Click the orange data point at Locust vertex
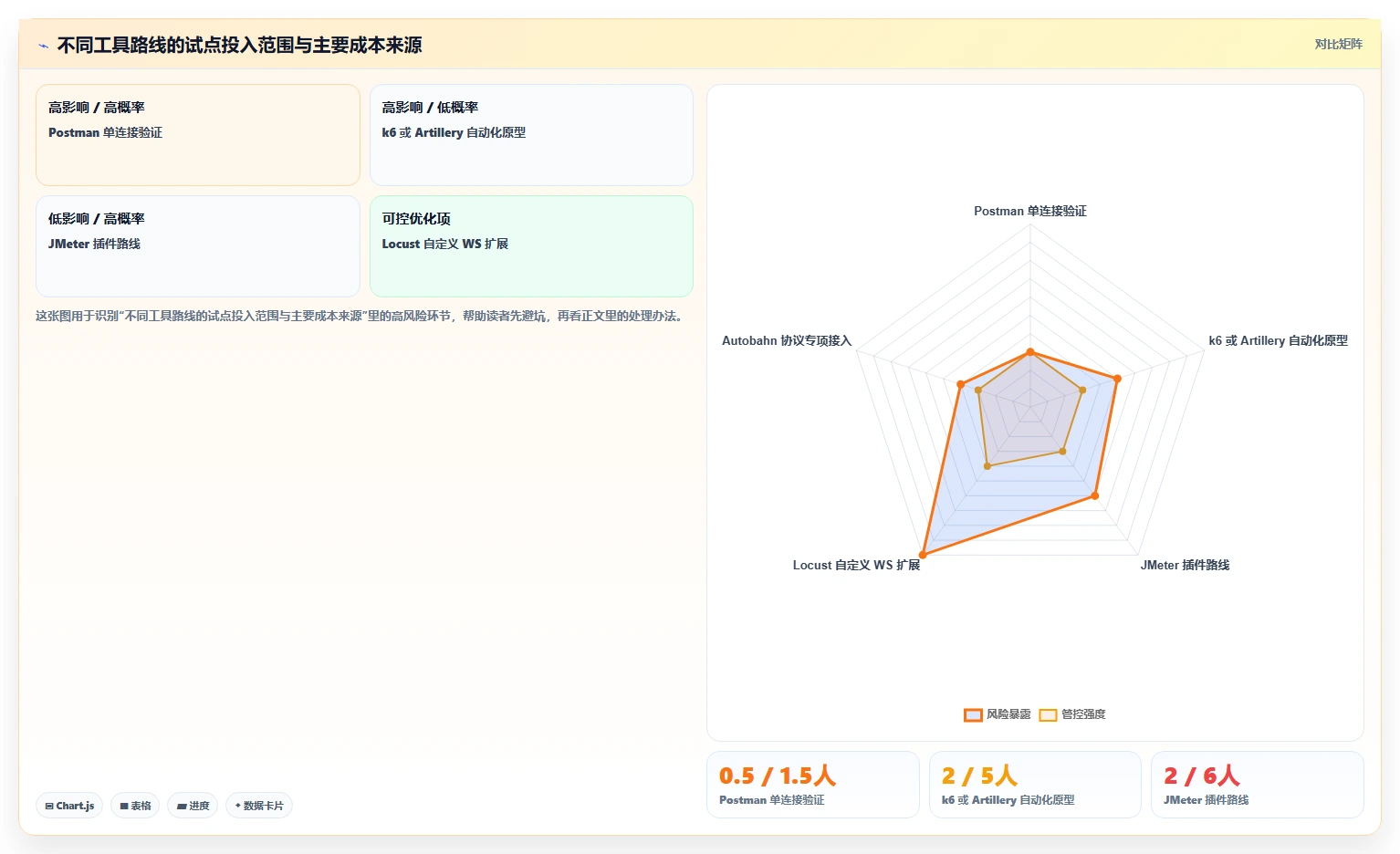 click(924, 555)
